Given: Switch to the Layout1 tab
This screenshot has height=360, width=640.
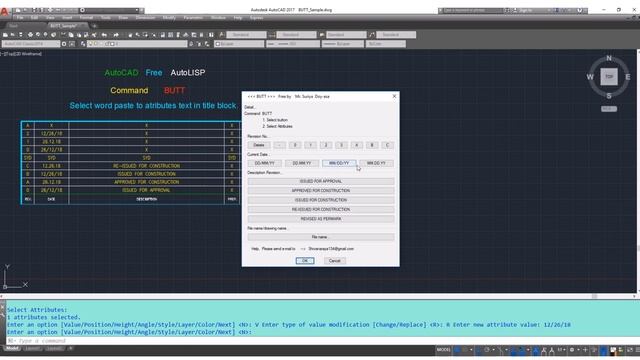Looking at the screenshot, I should click(32, 349).
